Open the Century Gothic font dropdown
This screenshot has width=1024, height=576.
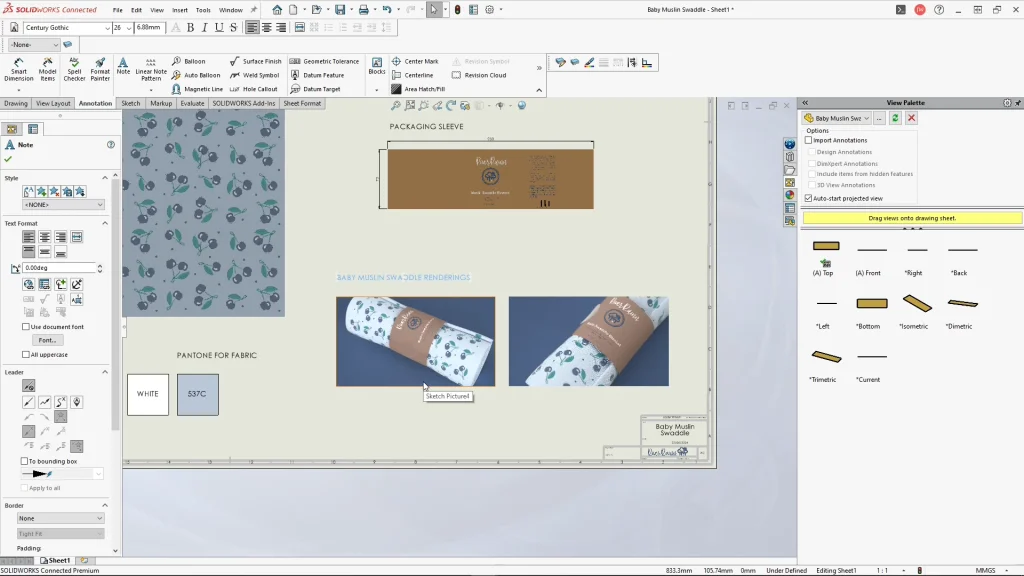tap(106, 28)
